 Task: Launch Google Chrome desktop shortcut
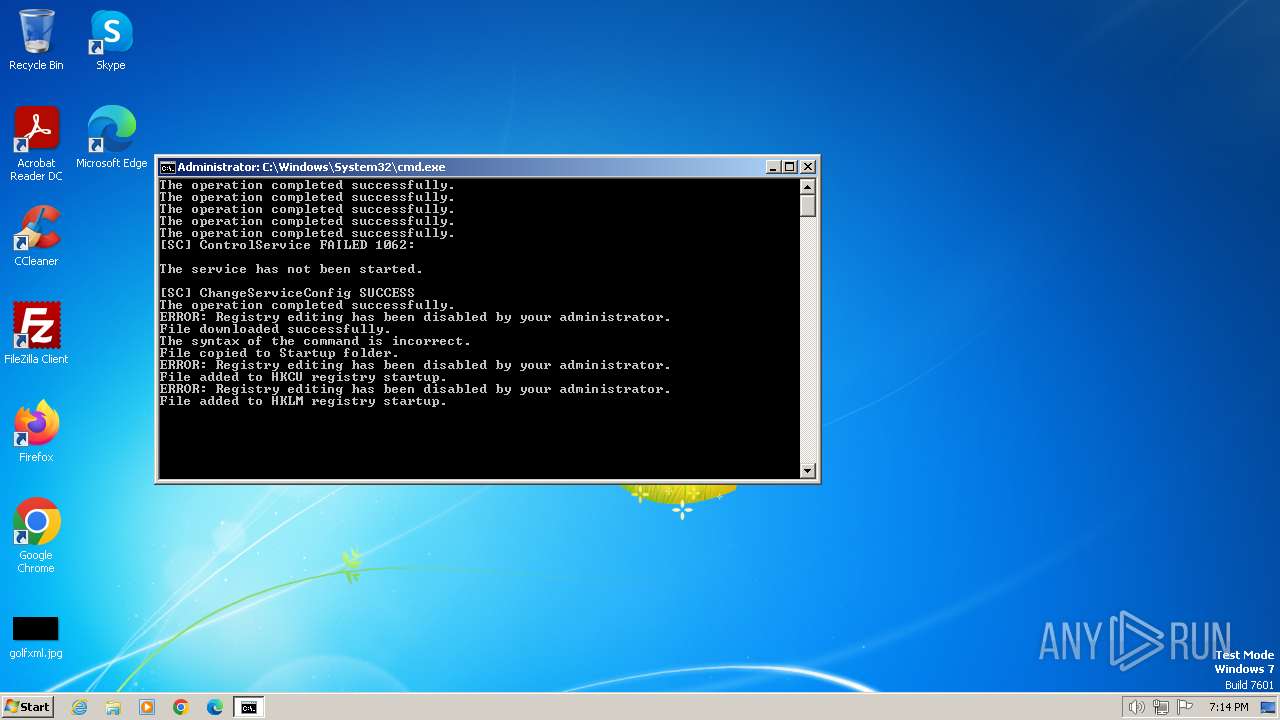point(36,536)
